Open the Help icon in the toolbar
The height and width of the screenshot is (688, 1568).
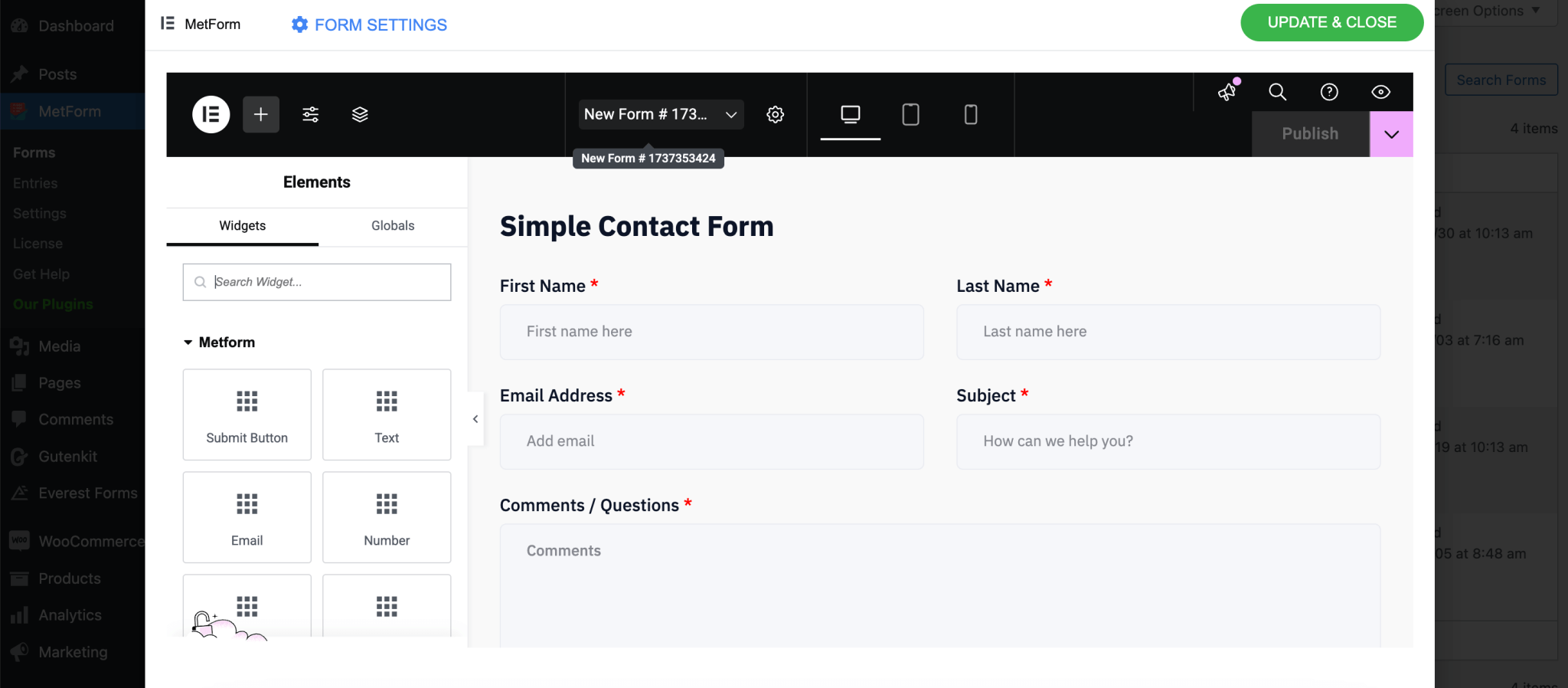1328,92
